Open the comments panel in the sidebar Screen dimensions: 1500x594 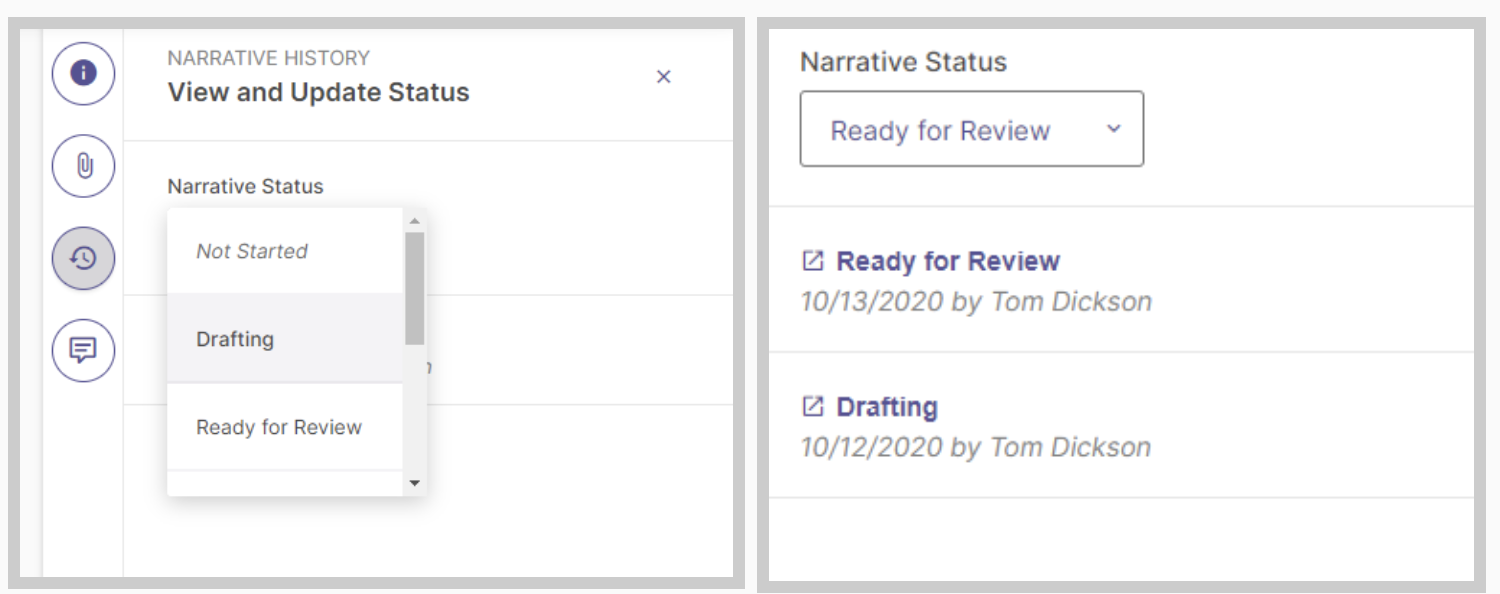click(x=83, y=350)
